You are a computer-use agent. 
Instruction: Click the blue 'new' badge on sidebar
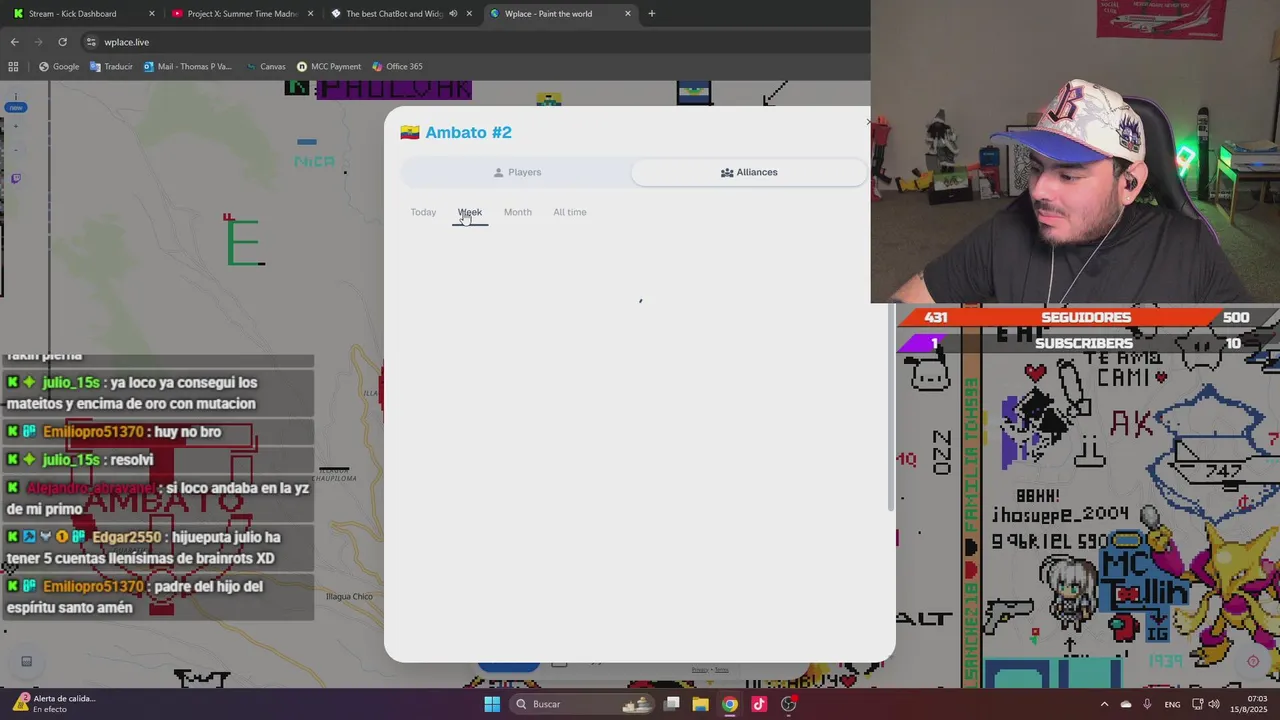[x=15, y=107]
